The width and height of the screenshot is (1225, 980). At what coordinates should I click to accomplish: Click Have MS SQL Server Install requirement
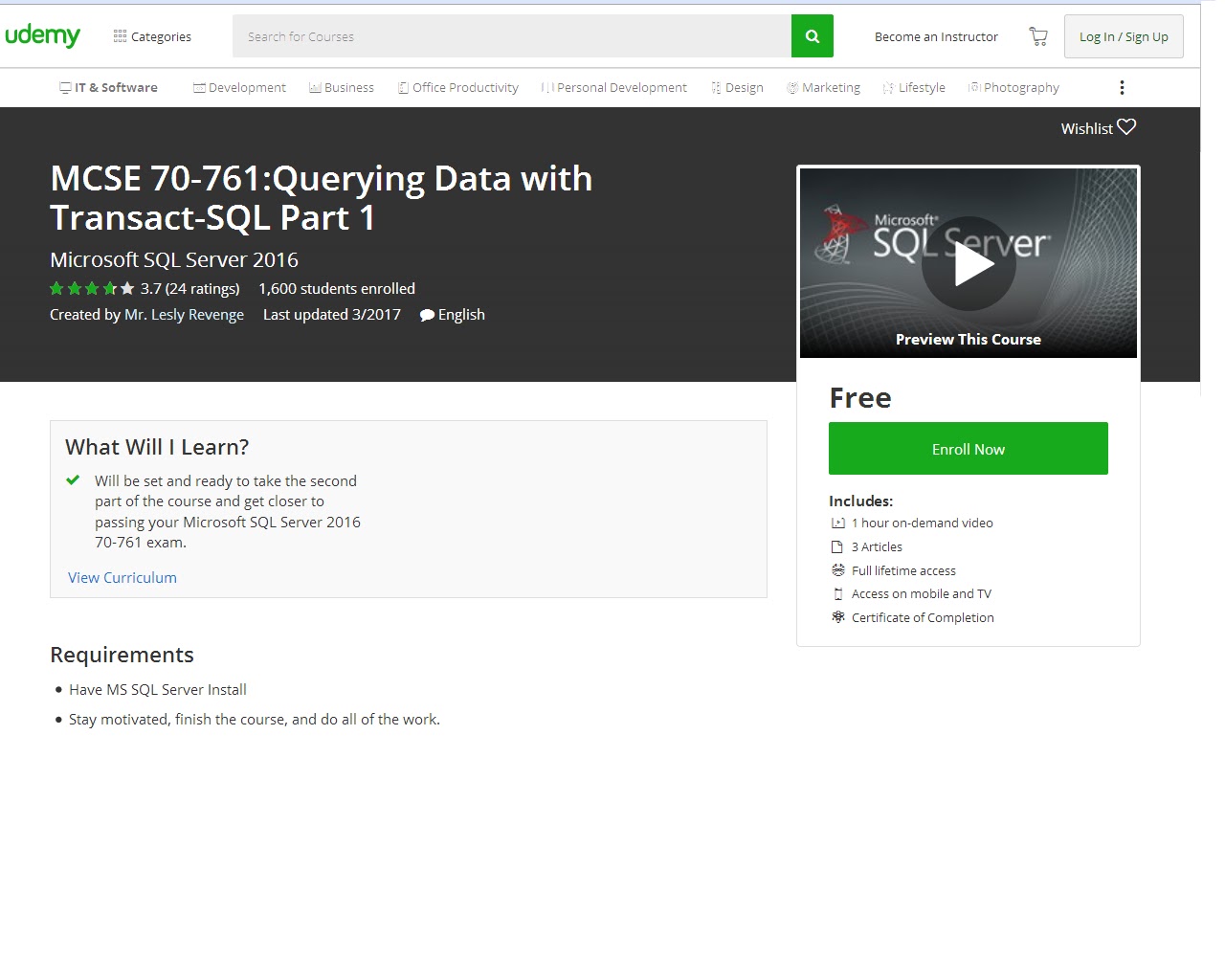click(158, 689)
